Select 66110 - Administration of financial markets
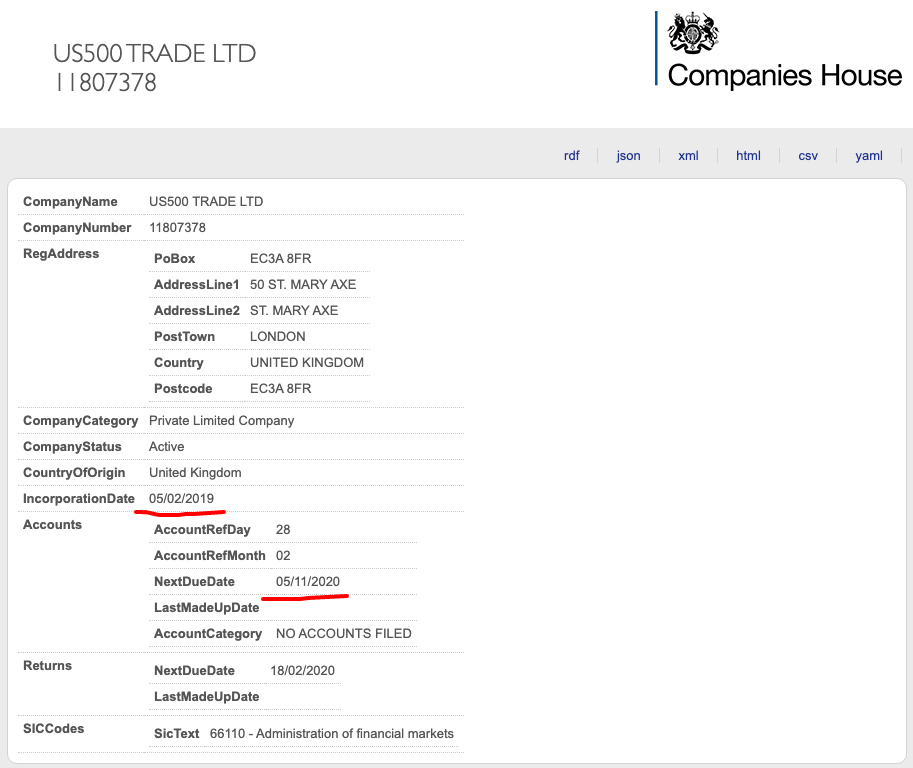Viewport: 913px width, 768px height. [x=331, y=734]
